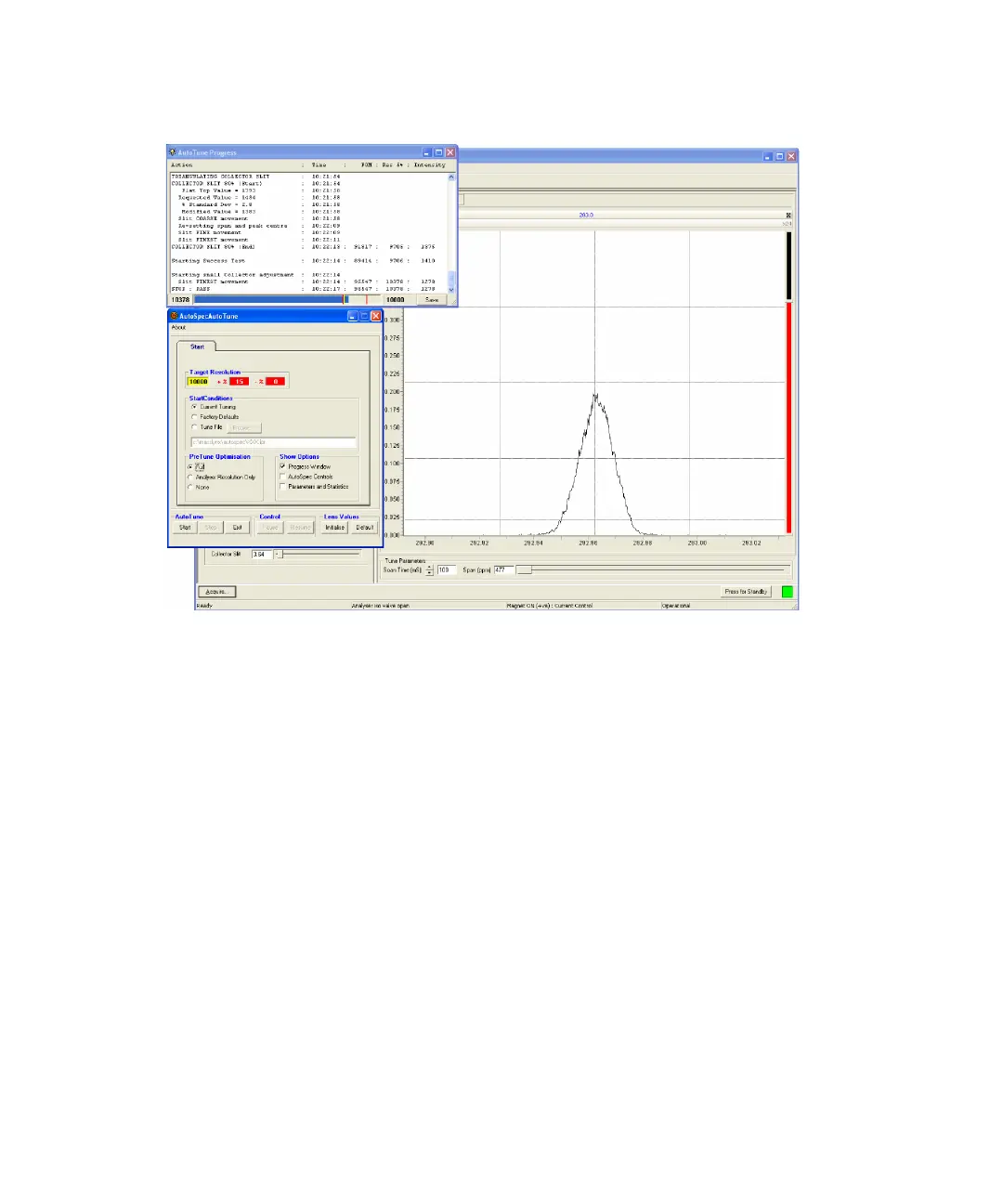
Task: Click the AutoSpecAutoTune title bar icon
Action: 174,316
